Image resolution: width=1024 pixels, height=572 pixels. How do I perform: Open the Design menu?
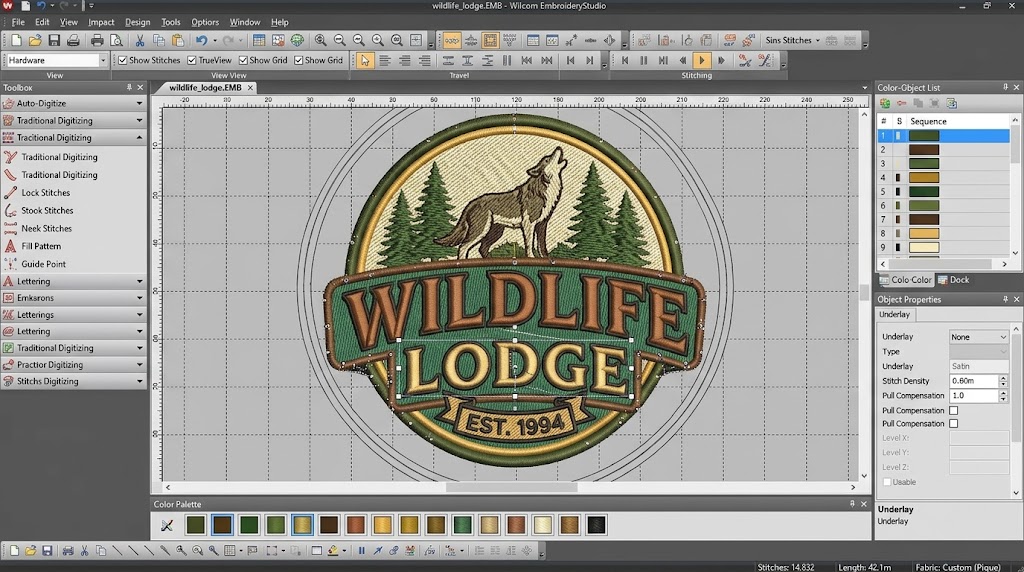(137, 22)
